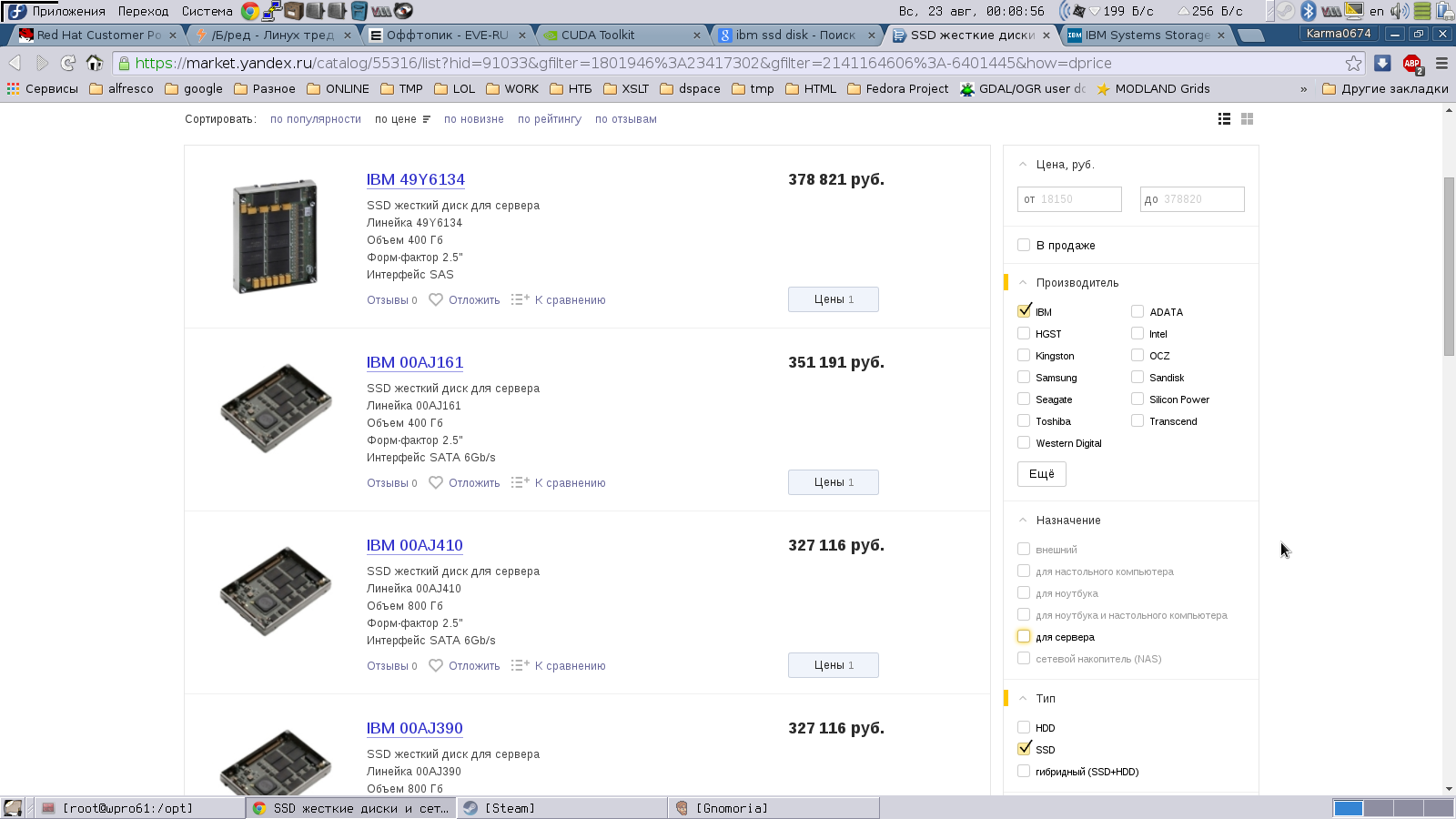Open the WORK bookmarks folder
The width and height of the screenshot is (1456, 819).
click(x=512, y=88)
